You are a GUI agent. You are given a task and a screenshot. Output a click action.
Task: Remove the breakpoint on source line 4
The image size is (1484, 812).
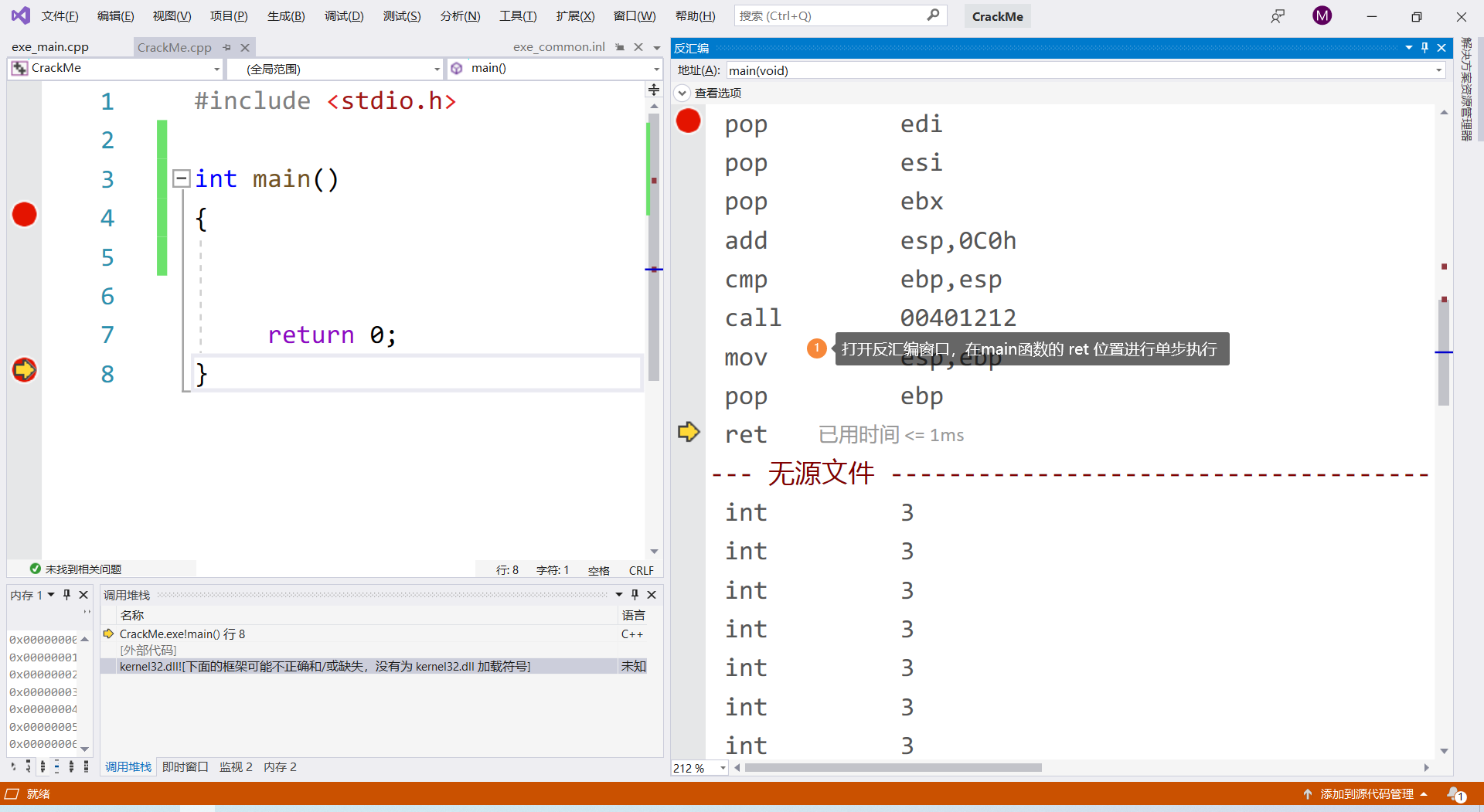[25, 215]
